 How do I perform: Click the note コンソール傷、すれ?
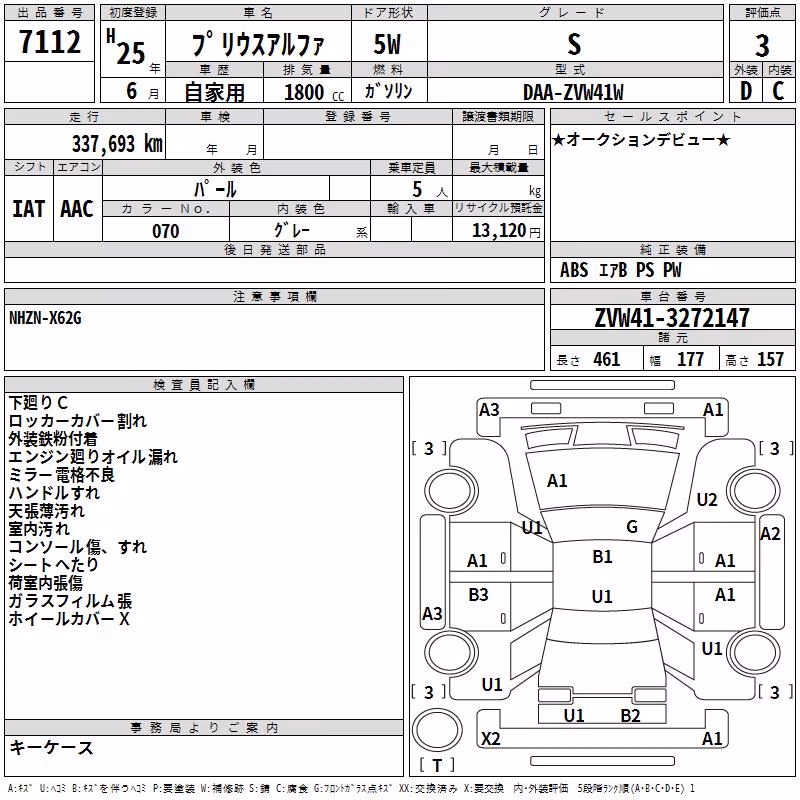click(78, 547)
